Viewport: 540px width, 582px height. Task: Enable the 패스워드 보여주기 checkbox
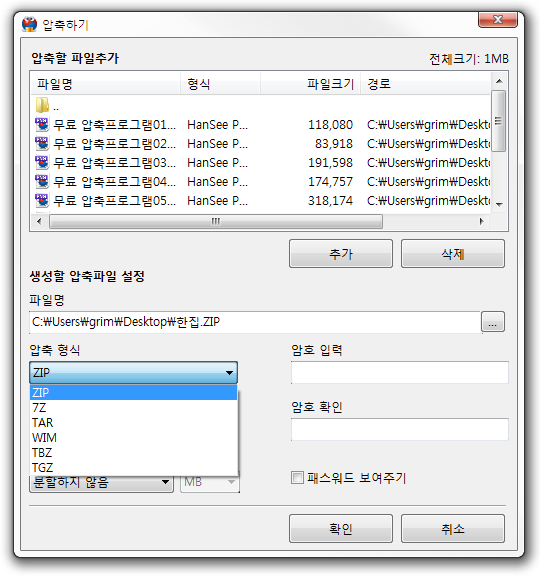[x=297, y=477]
